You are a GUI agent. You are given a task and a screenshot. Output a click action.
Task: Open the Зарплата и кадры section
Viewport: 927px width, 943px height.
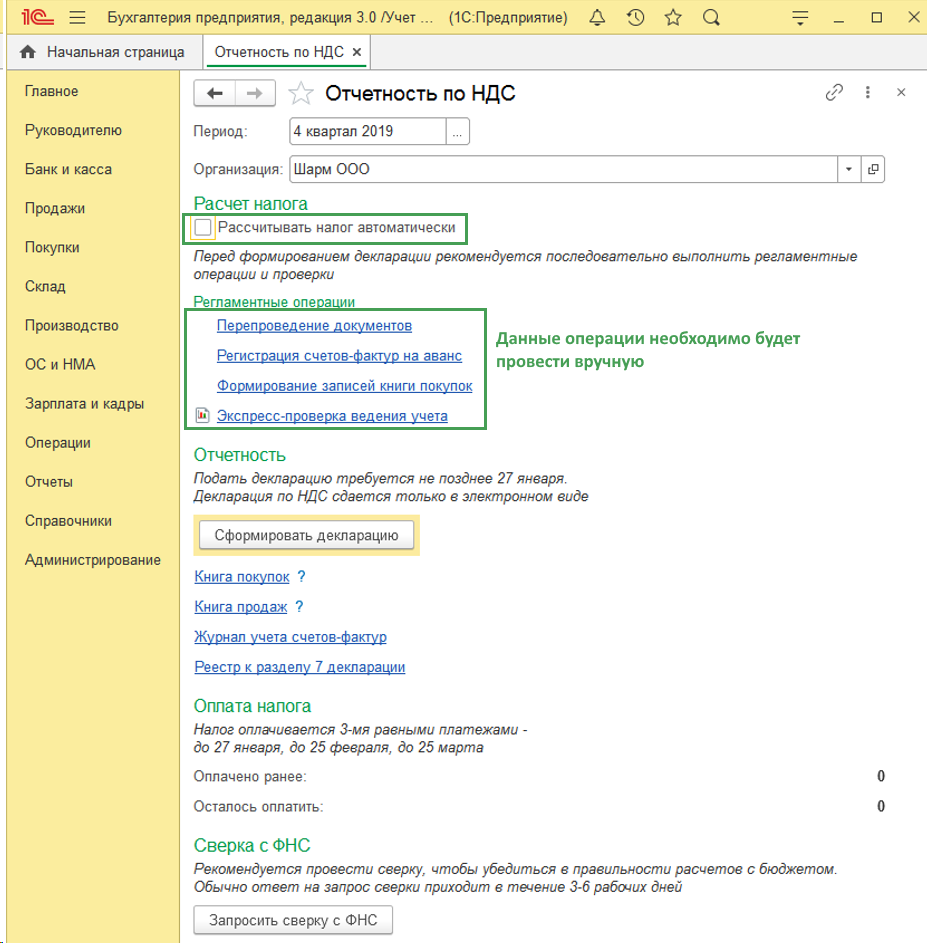point(84,404)
